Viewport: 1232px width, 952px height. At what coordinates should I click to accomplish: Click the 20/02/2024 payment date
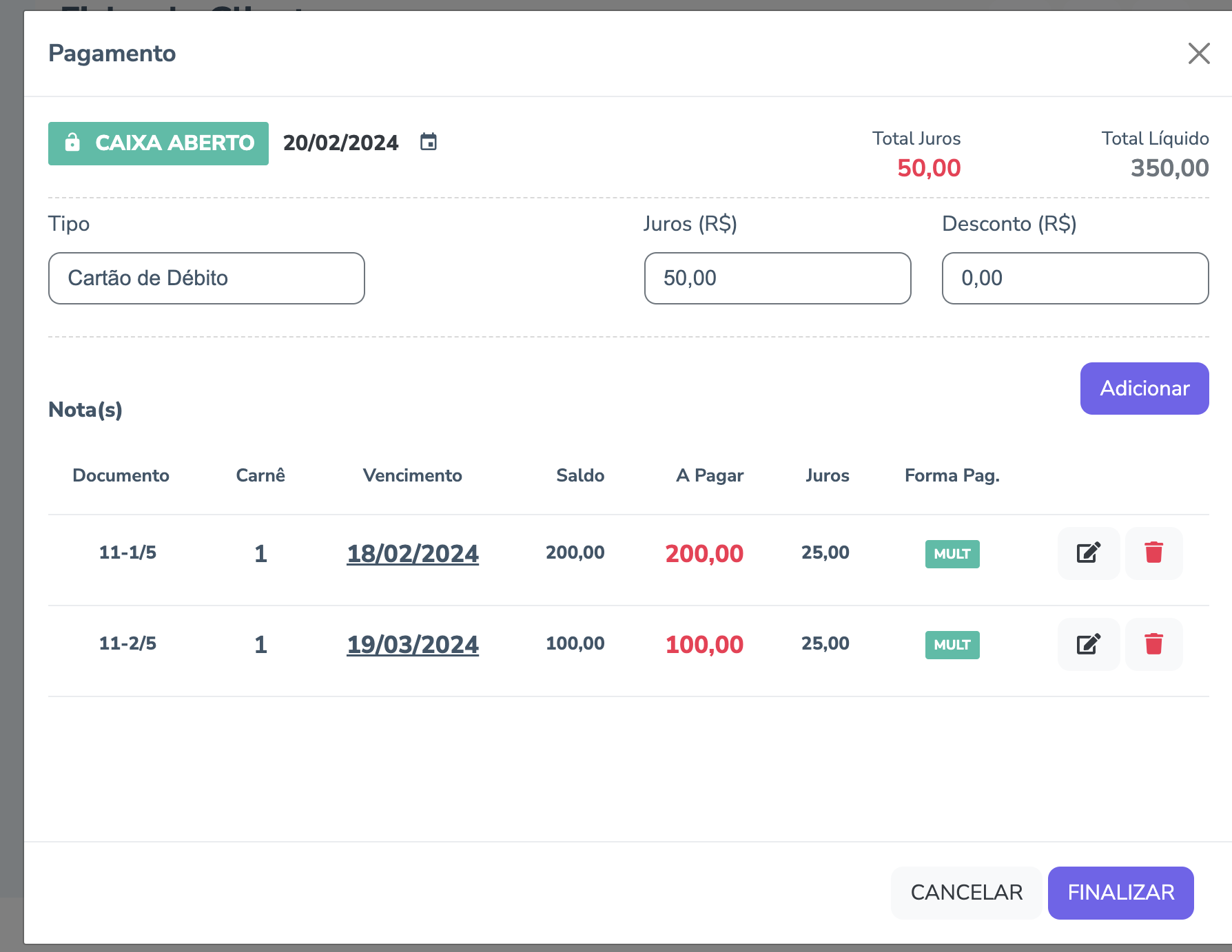click(340, 143)
